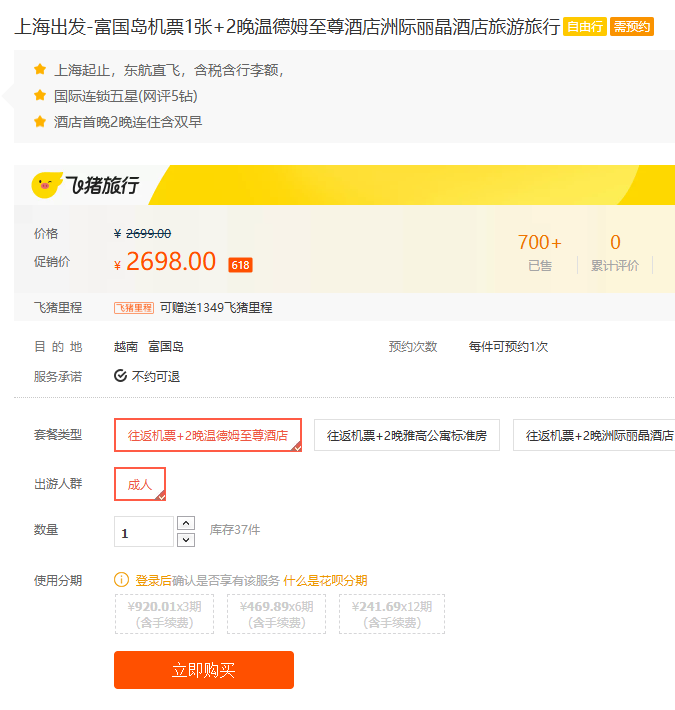Screen dimensions: 675x710
Task: Click the product title text
Action: point(287,27)
